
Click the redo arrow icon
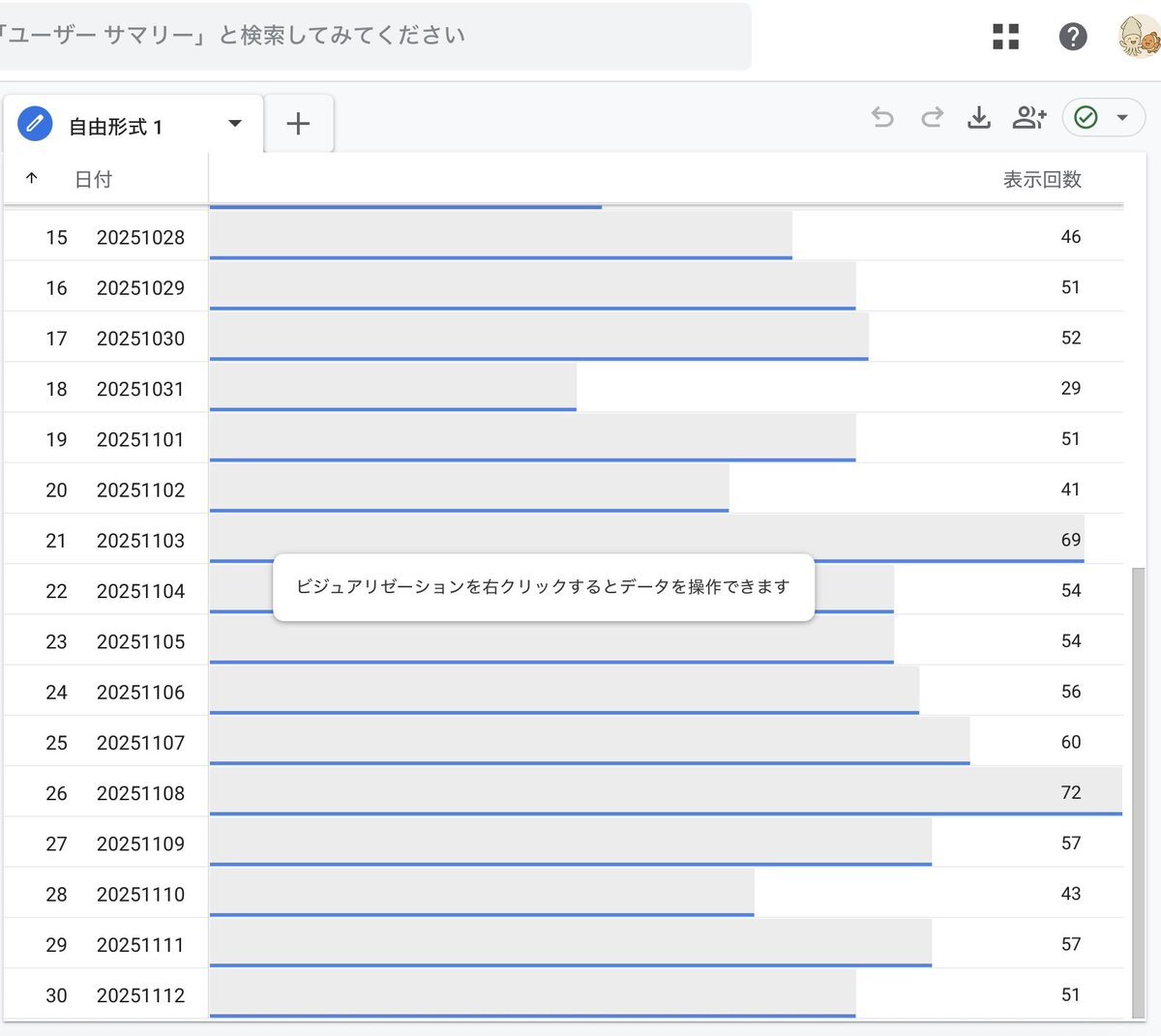(932, 118)
